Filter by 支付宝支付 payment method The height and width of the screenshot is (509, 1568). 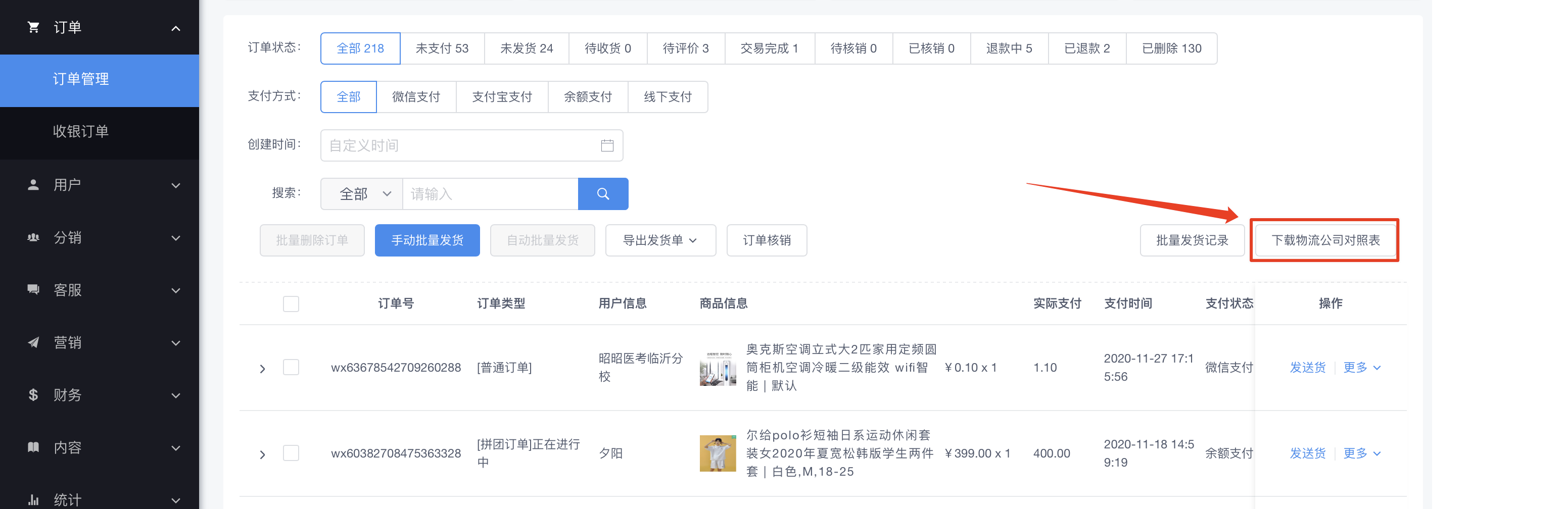(x=502, y=96)
